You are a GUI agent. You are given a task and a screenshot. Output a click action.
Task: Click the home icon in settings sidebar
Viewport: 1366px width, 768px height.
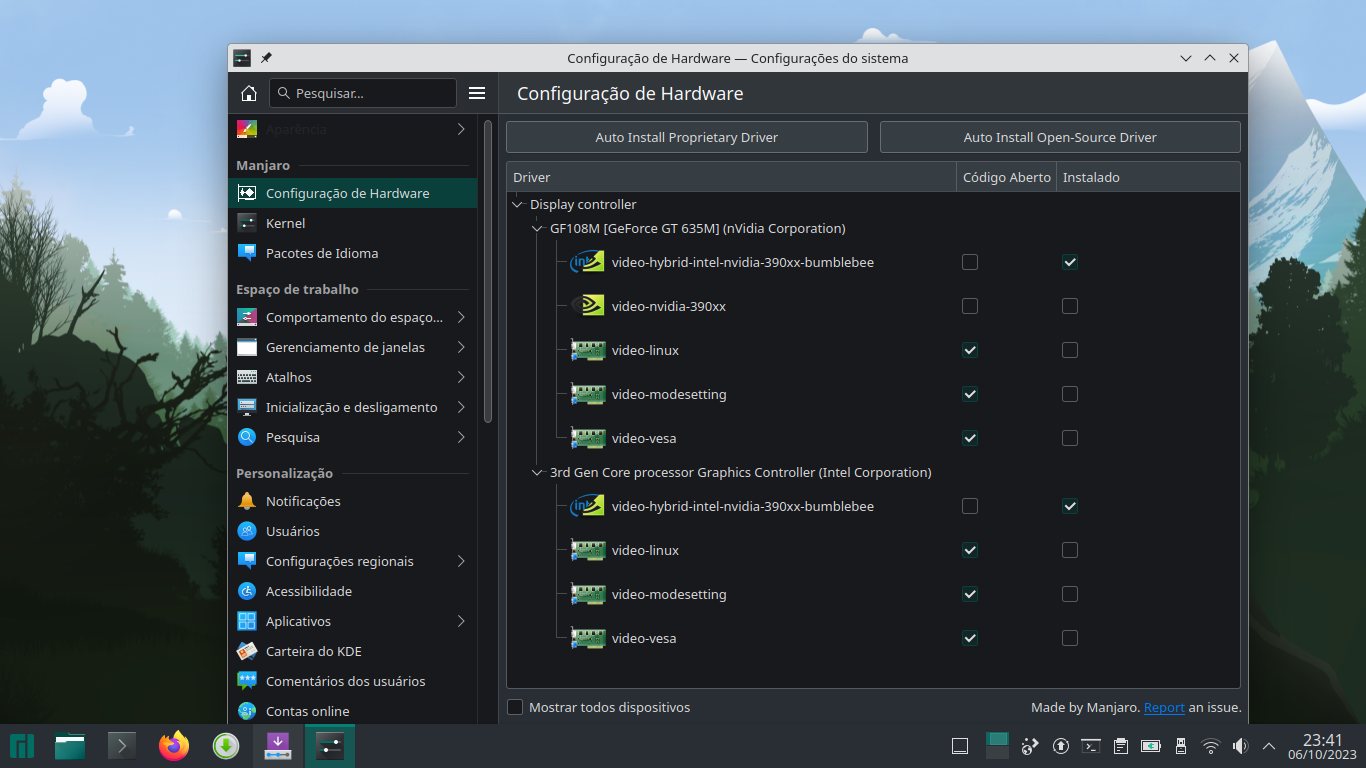[249, 93]
